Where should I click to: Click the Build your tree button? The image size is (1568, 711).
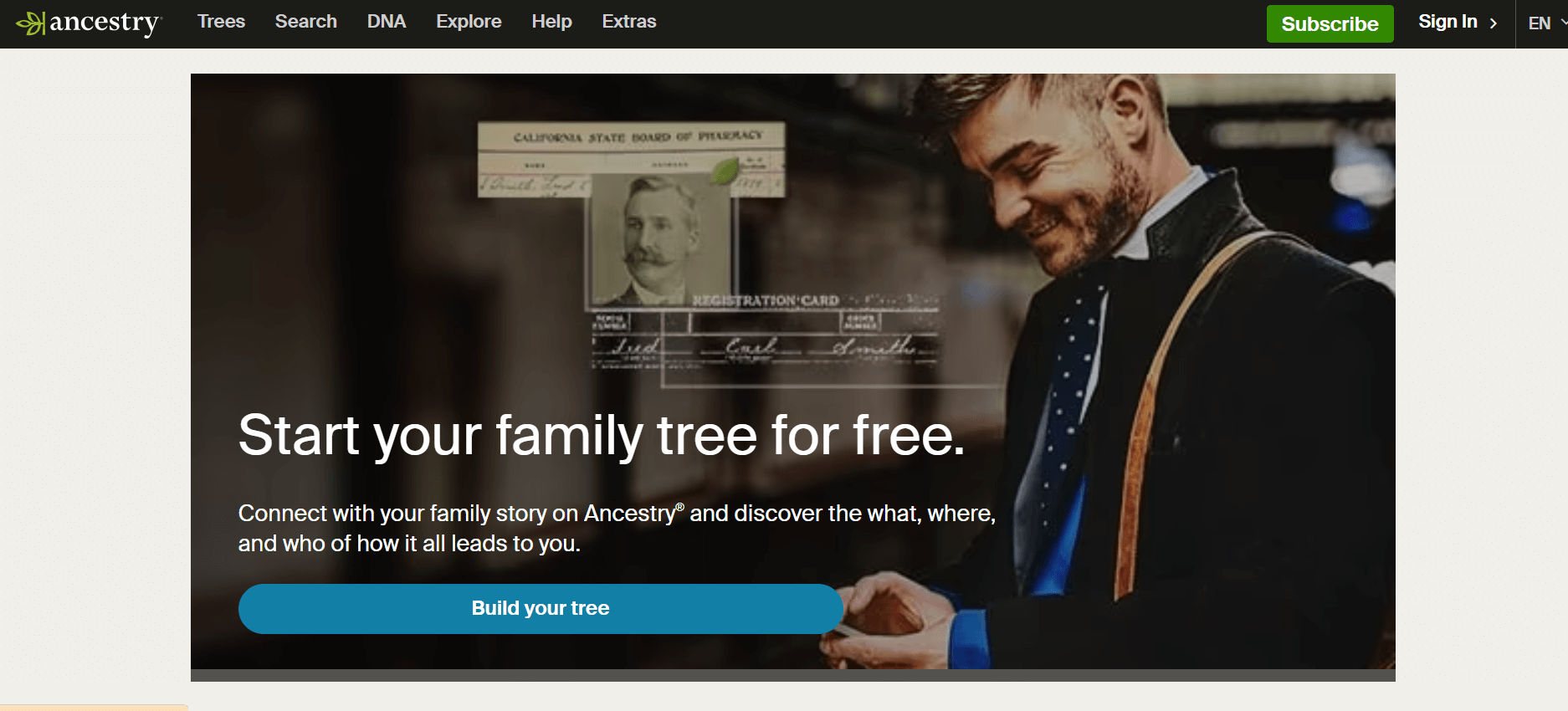point(541,608)
